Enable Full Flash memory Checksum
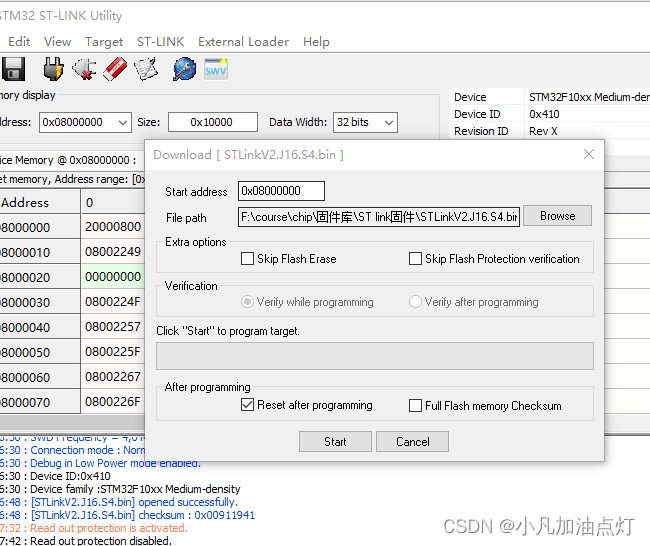 pos(415,405)
